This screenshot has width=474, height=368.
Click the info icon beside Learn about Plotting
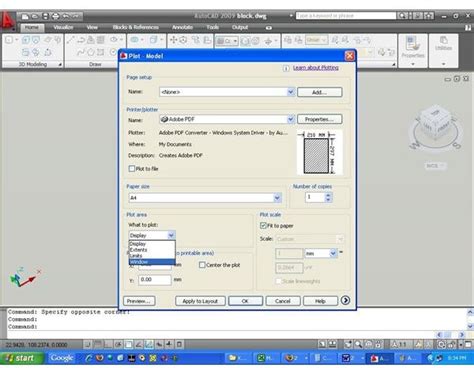point(286,68)
